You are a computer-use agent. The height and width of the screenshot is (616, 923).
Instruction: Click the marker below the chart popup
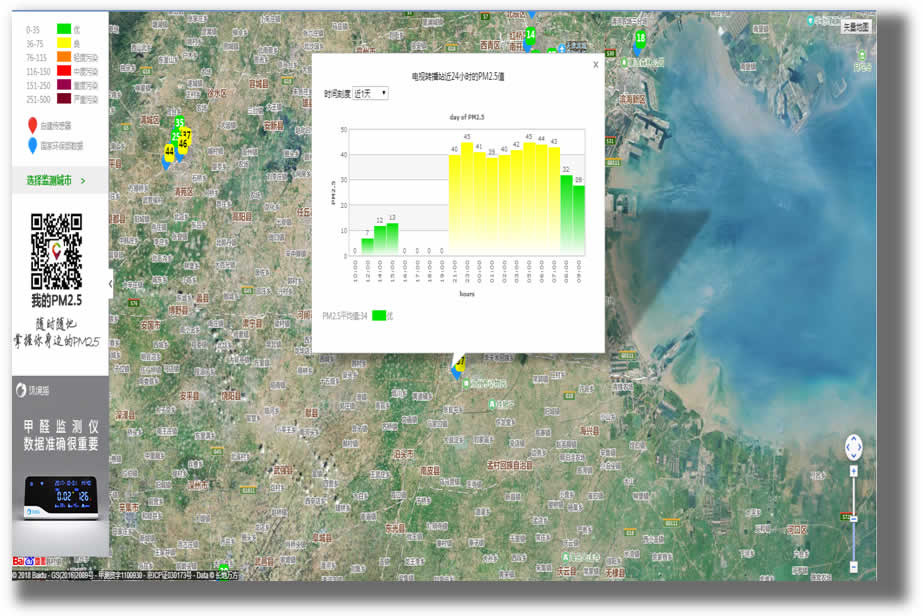pos(459,366)
